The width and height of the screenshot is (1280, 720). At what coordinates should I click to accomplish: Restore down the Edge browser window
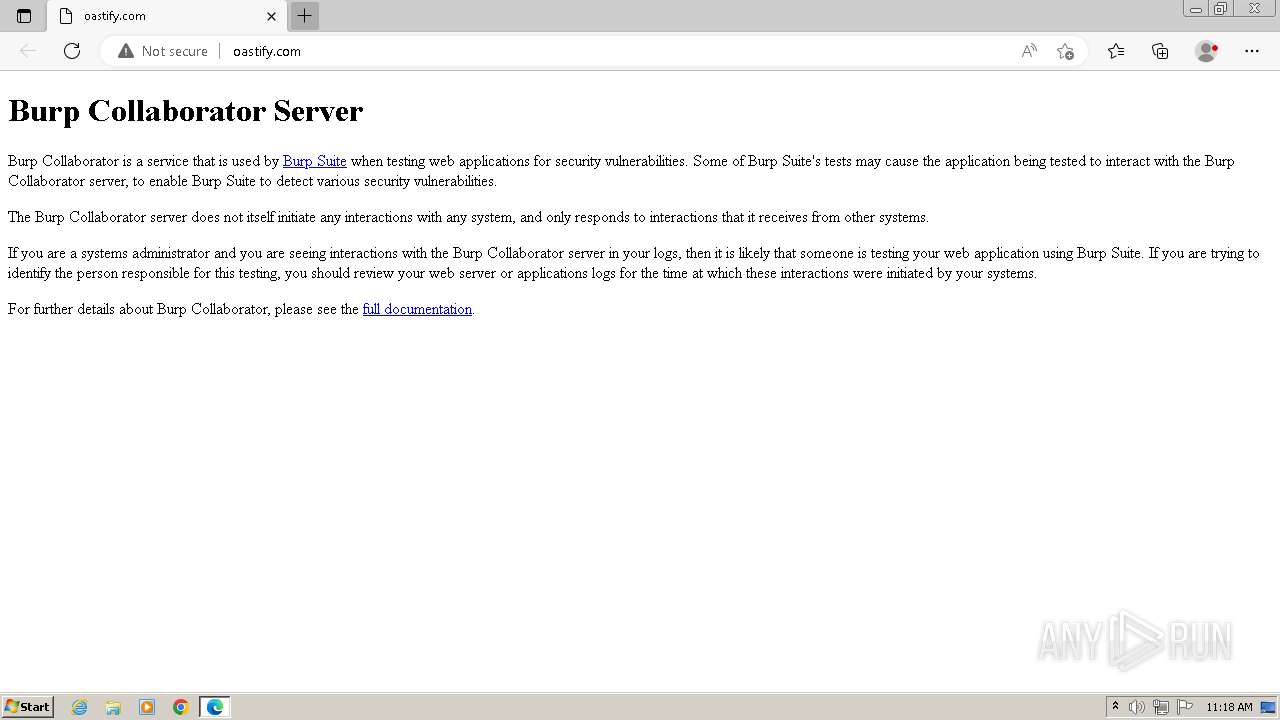(1221, 9)
